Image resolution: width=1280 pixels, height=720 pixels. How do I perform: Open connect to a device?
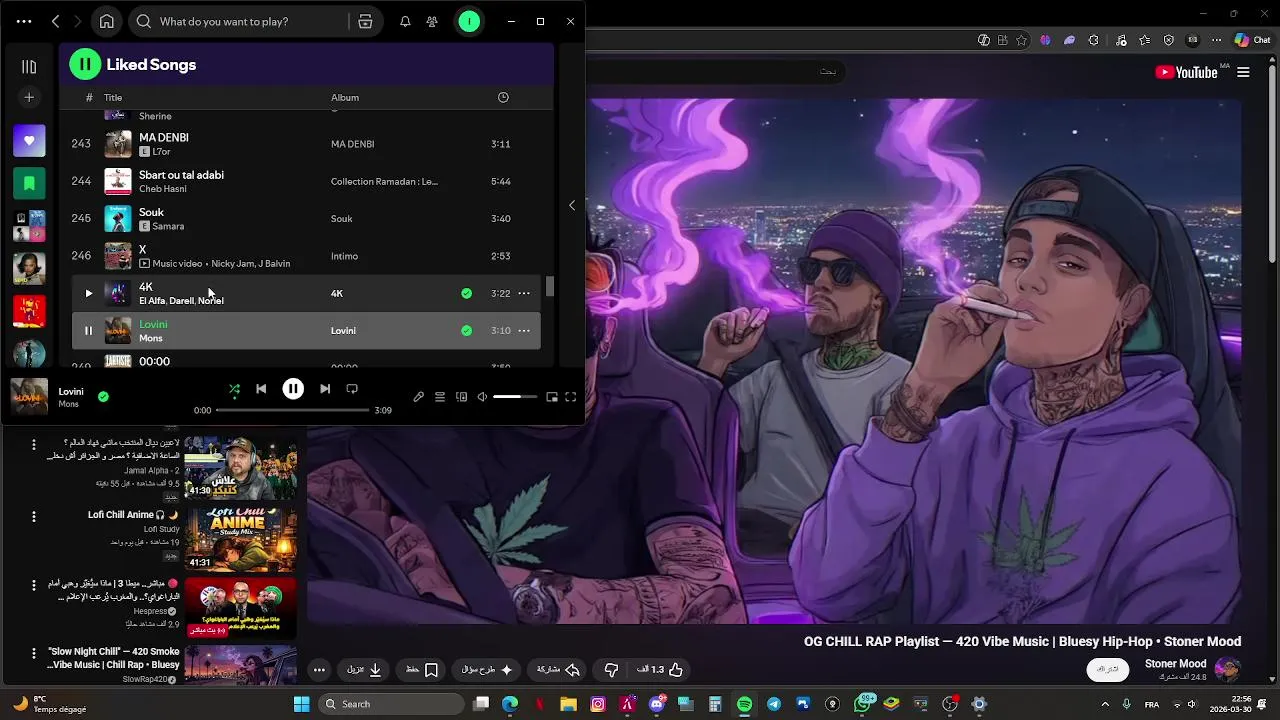click(461, 397)
